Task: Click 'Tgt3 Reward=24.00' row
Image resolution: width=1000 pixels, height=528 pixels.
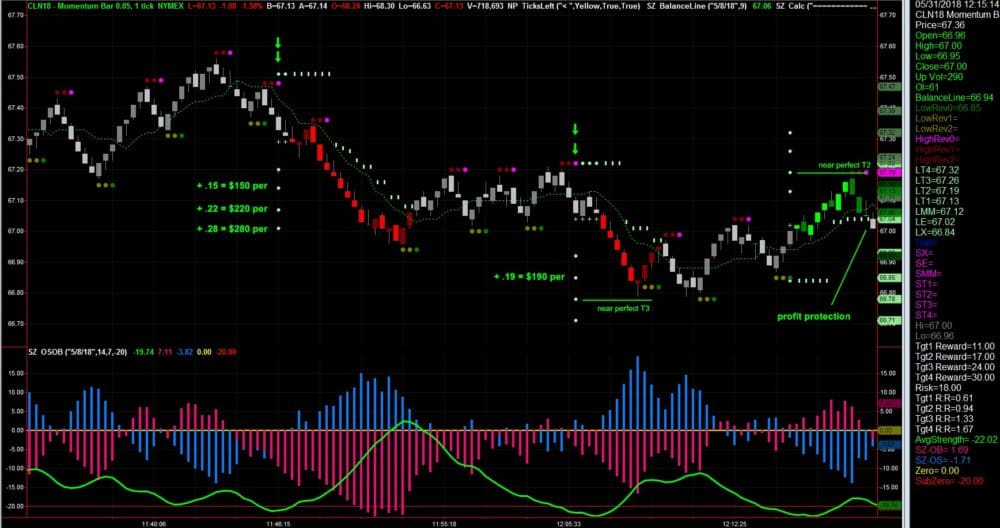Action: pos(955,366)
